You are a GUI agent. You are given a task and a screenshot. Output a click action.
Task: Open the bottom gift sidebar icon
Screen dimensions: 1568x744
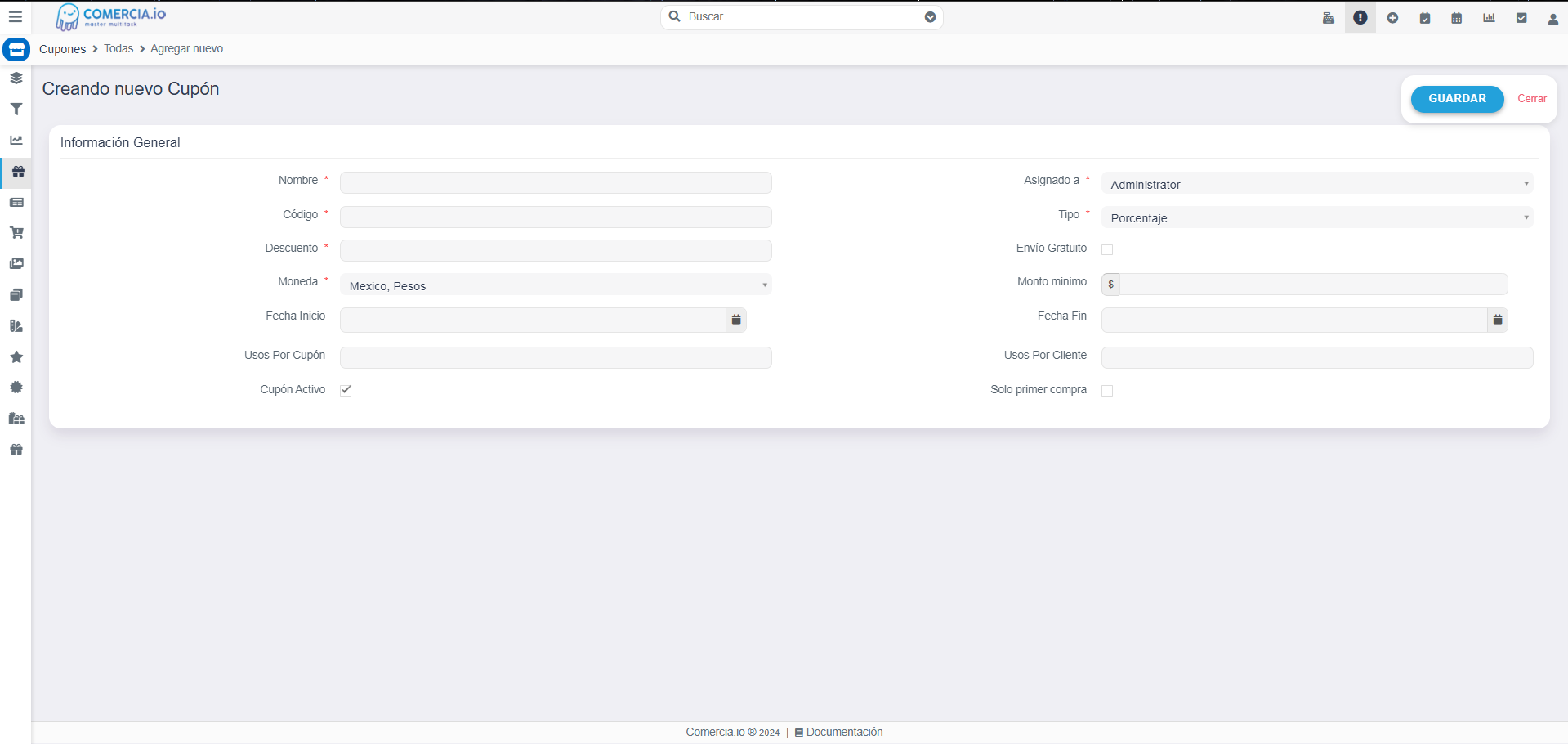pos(16,450)
